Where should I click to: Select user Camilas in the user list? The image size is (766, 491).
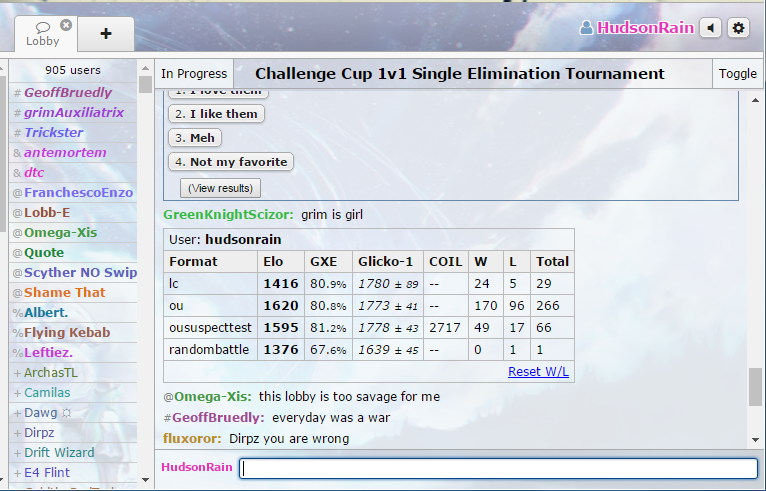(73, 393)
